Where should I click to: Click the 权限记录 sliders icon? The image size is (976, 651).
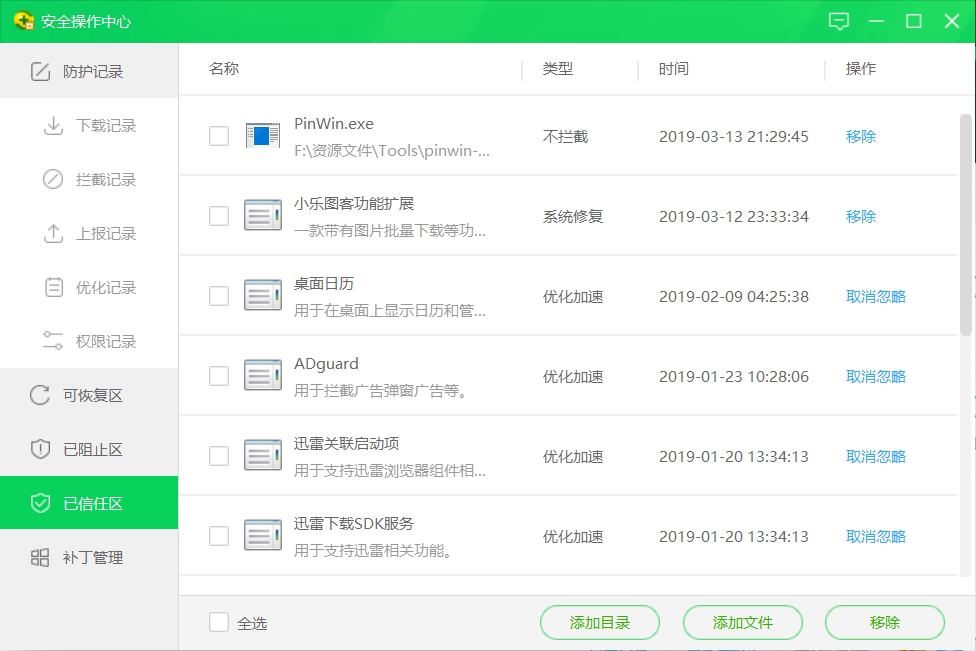[53, 341]
